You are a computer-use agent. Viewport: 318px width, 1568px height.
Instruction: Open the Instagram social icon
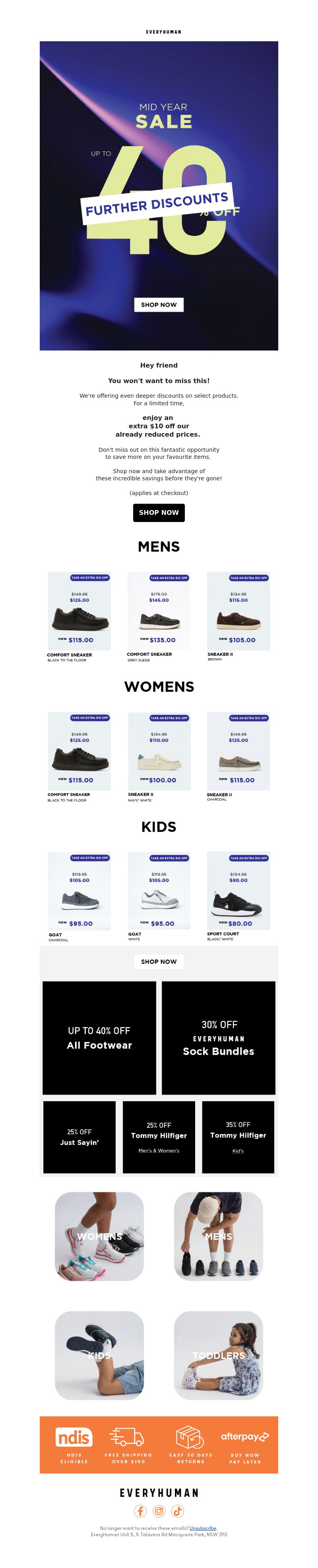pos(159,1511)
